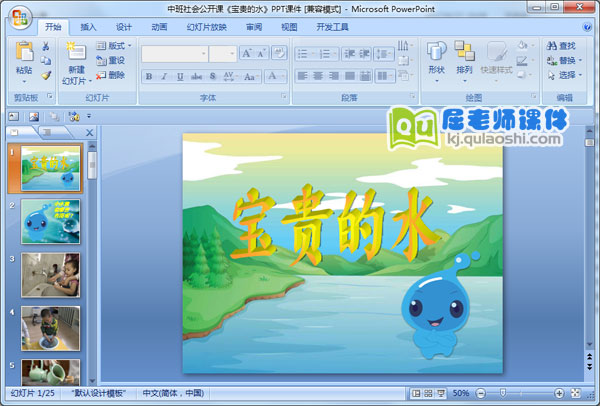The image size is (600, 406).
Task: Click the Cut scissors icon
Action: click(46, 46)
